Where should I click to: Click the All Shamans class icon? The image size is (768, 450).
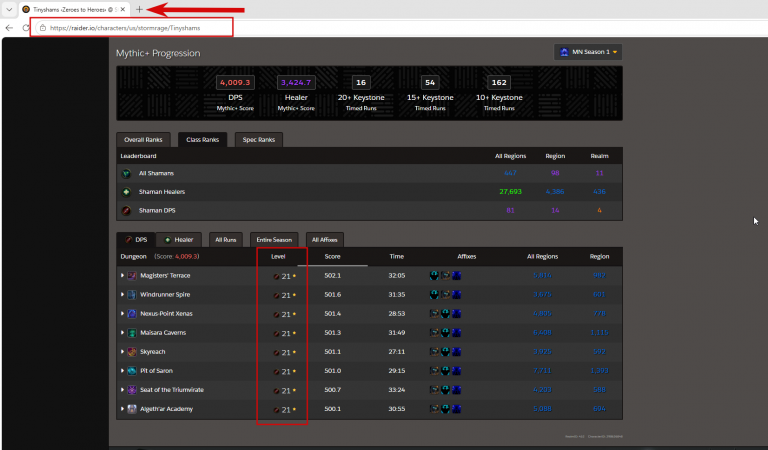coord(126,173)
